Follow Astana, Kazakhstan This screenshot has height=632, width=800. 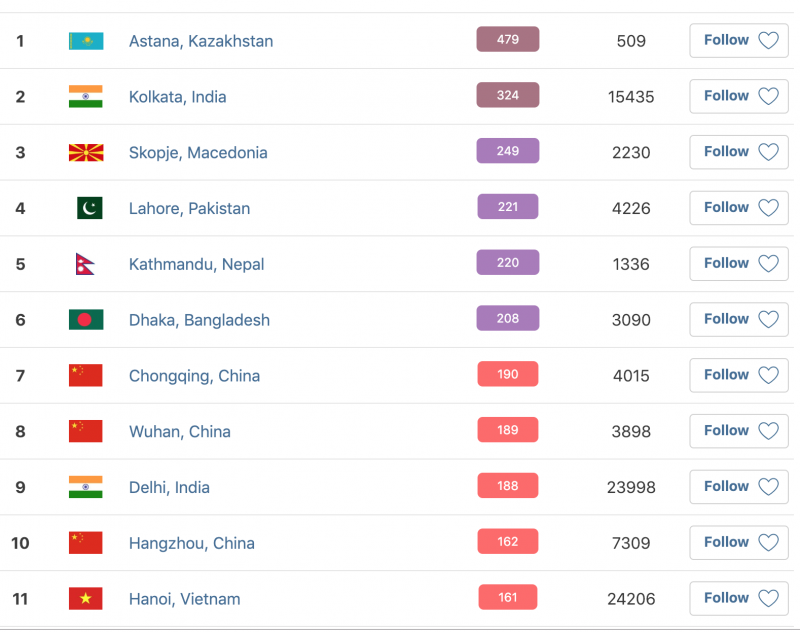coord(739,41)
